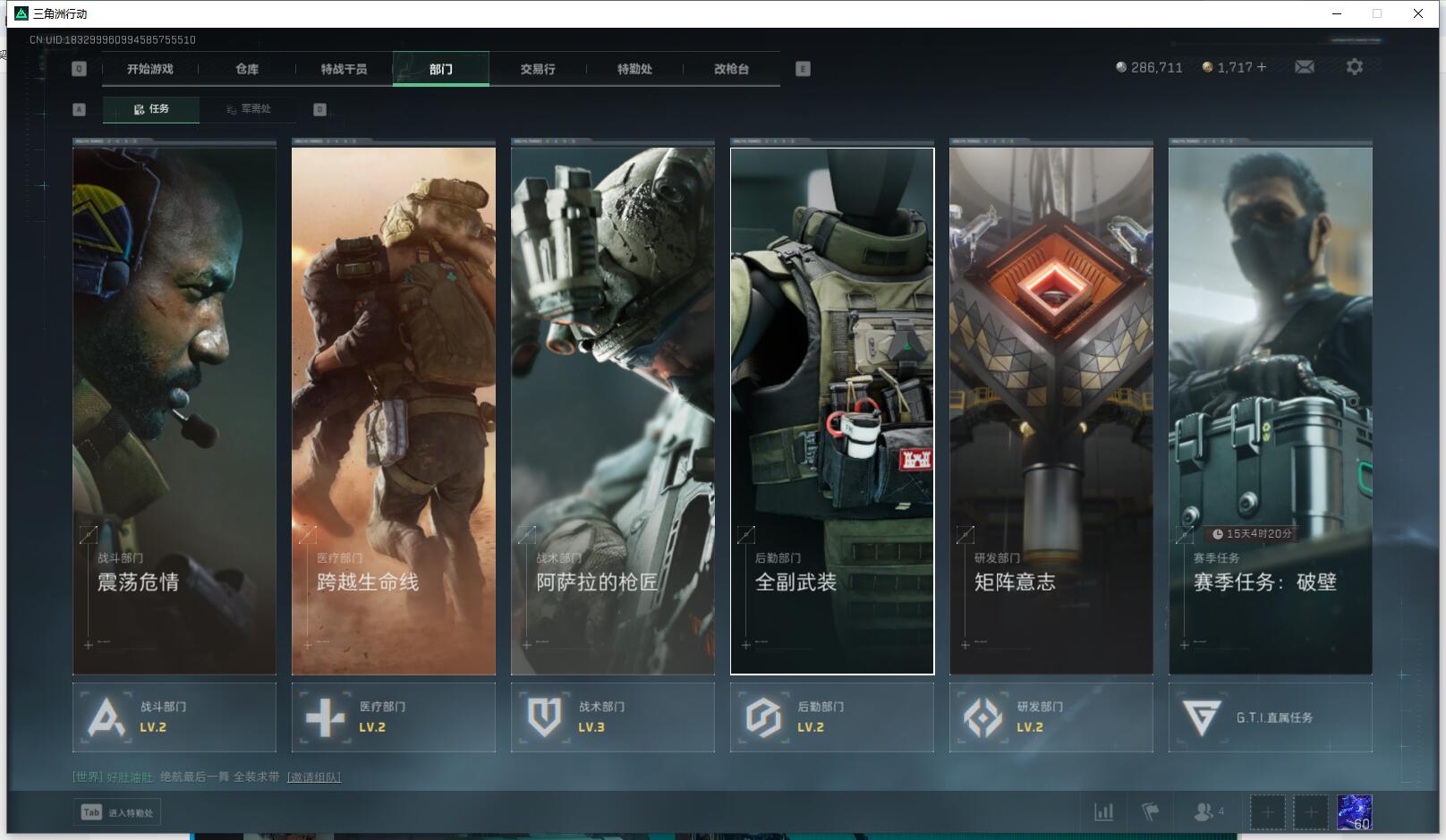Open the 全副武装 mission card
Image resolution: width=1446 pixels, height=840 pixels.
coord(832,411)
